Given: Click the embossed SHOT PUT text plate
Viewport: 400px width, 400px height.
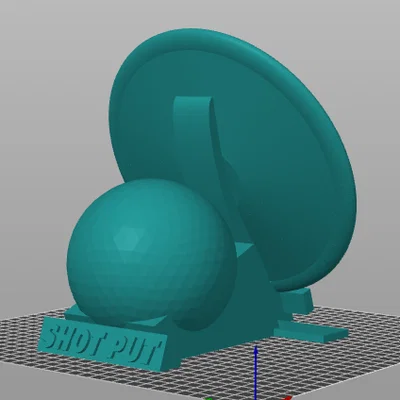Looking at the screenshot, I should [104, 343].
